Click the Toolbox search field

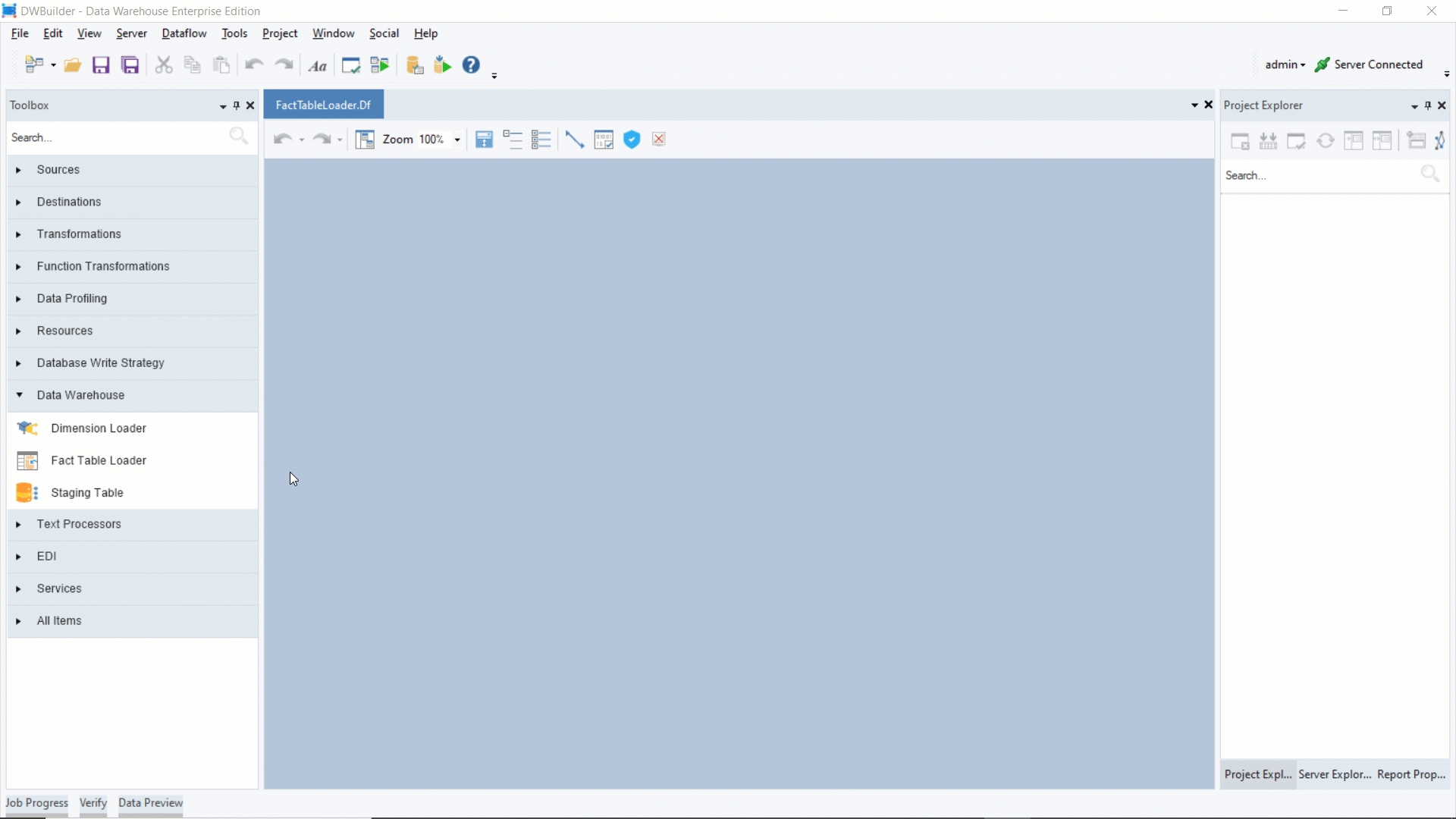114,137
